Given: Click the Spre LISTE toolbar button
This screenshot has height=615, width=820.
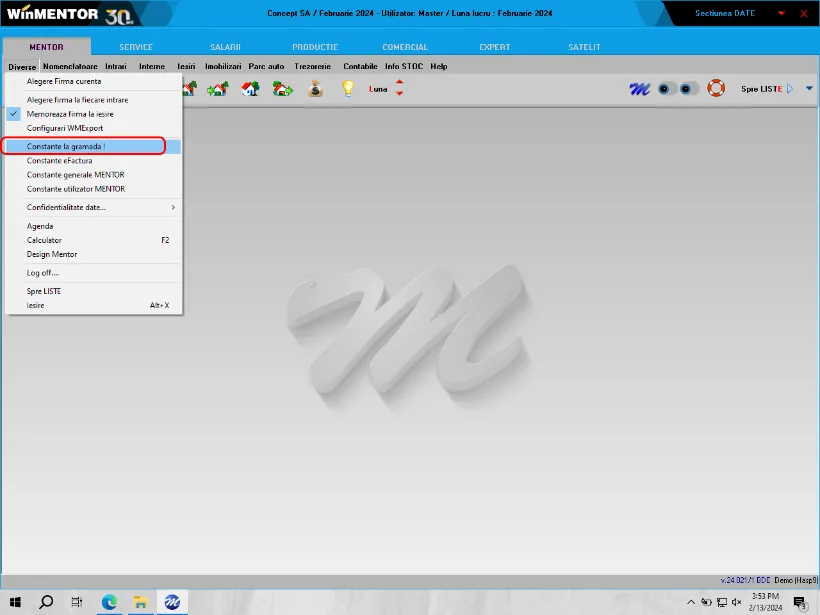Looking at the screenshot, I should pos(767,89).
